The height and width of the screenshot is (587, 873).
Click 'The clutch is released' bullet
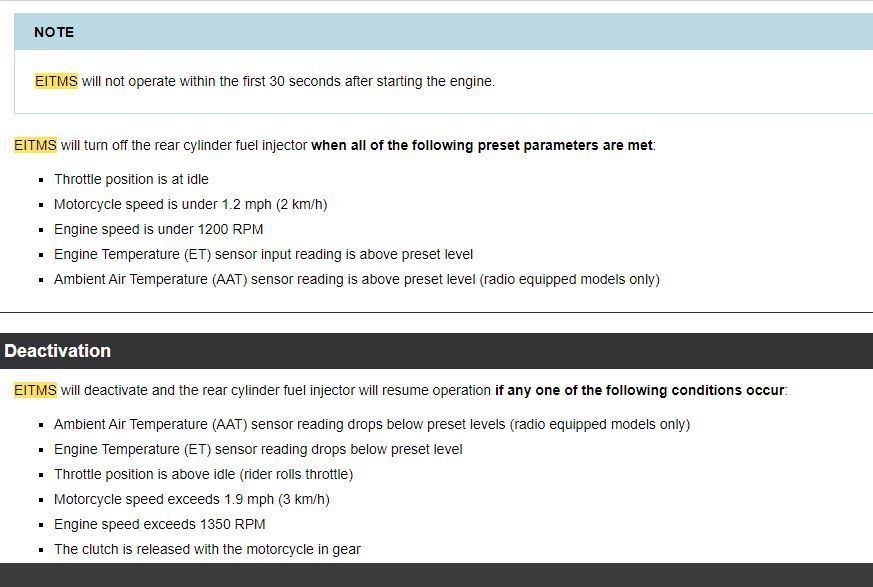pyautogui.click(x=207, y=549)
